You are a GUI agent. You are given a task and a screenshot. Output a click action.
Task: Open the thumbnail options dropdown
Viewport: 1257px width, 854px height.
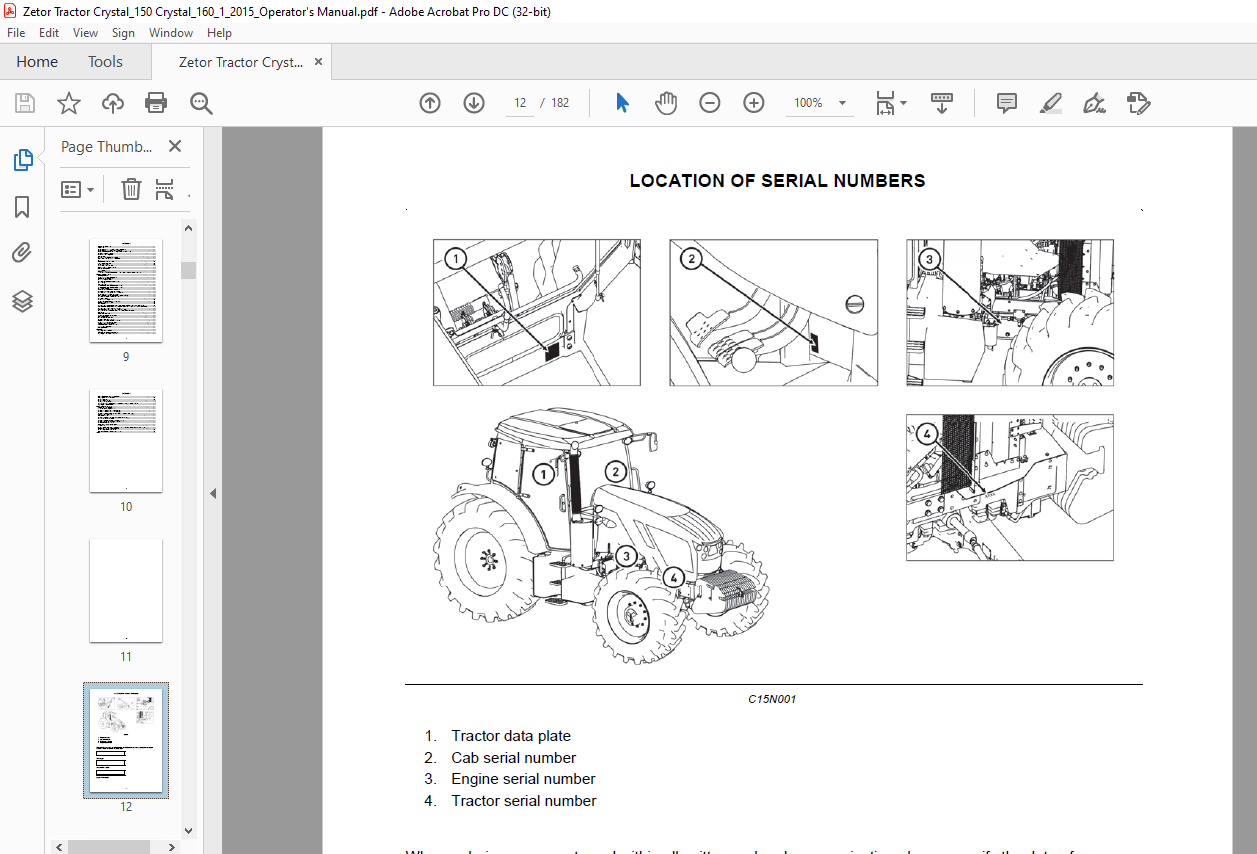click(78, 189)
